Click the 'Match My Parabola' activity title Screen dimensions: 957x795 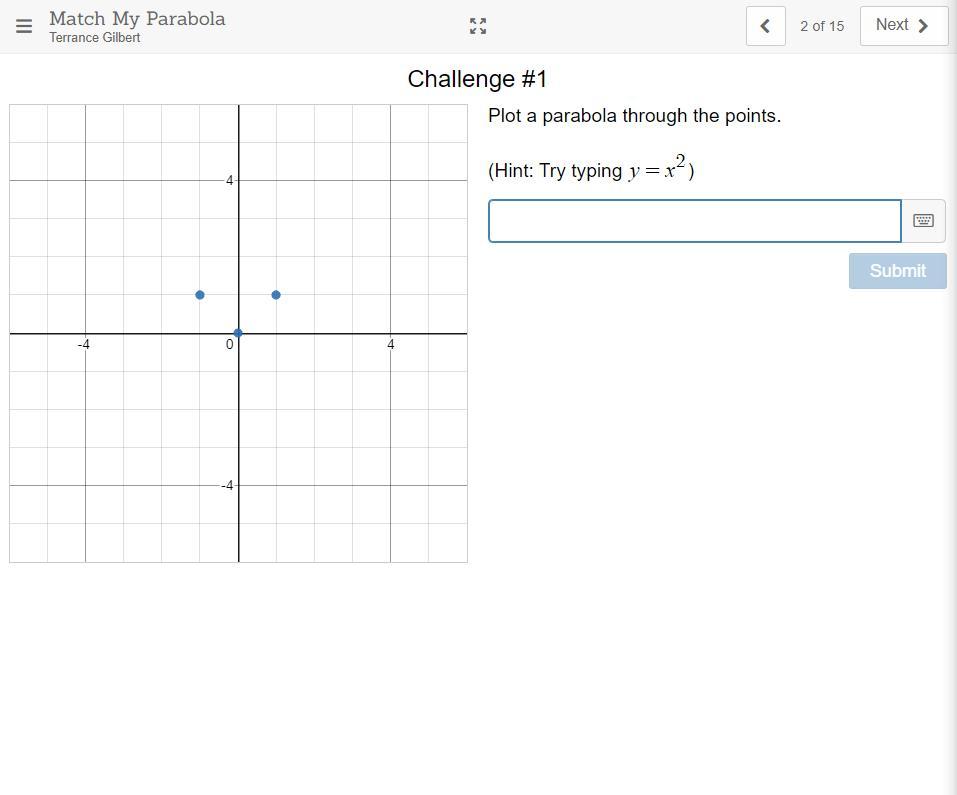137,18
